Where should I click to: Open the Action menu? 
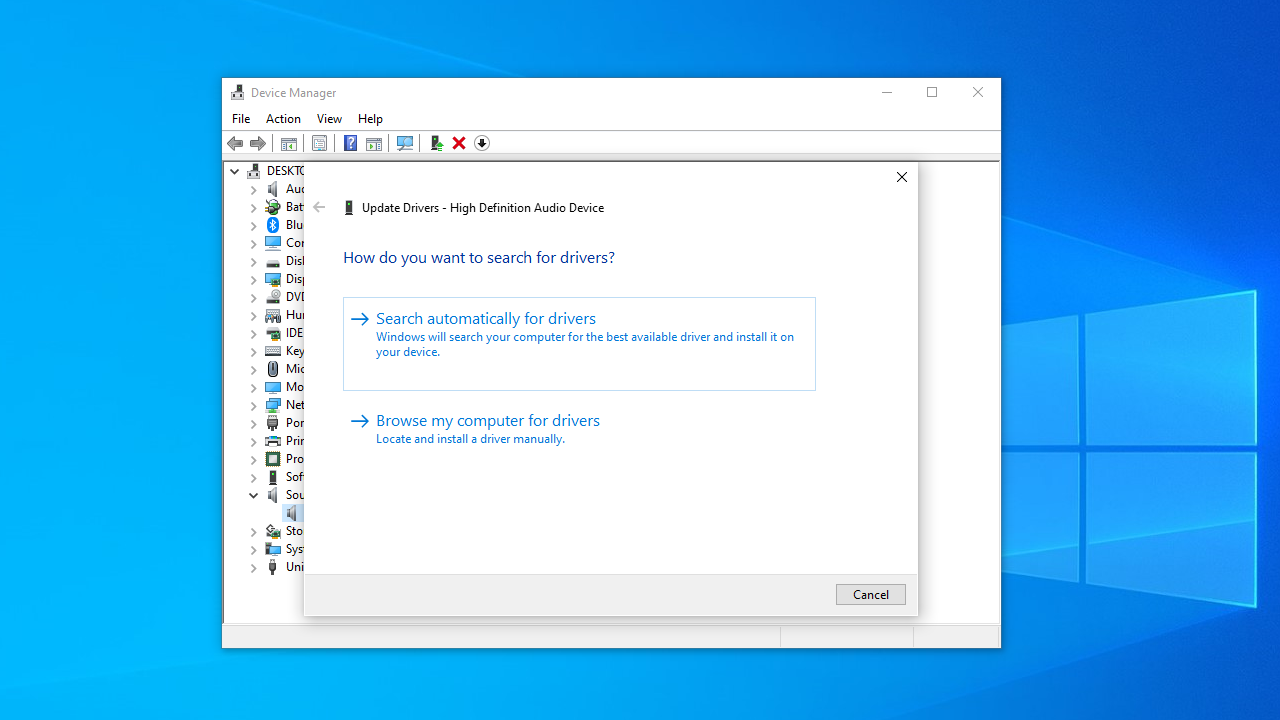(x=283, y=118)
